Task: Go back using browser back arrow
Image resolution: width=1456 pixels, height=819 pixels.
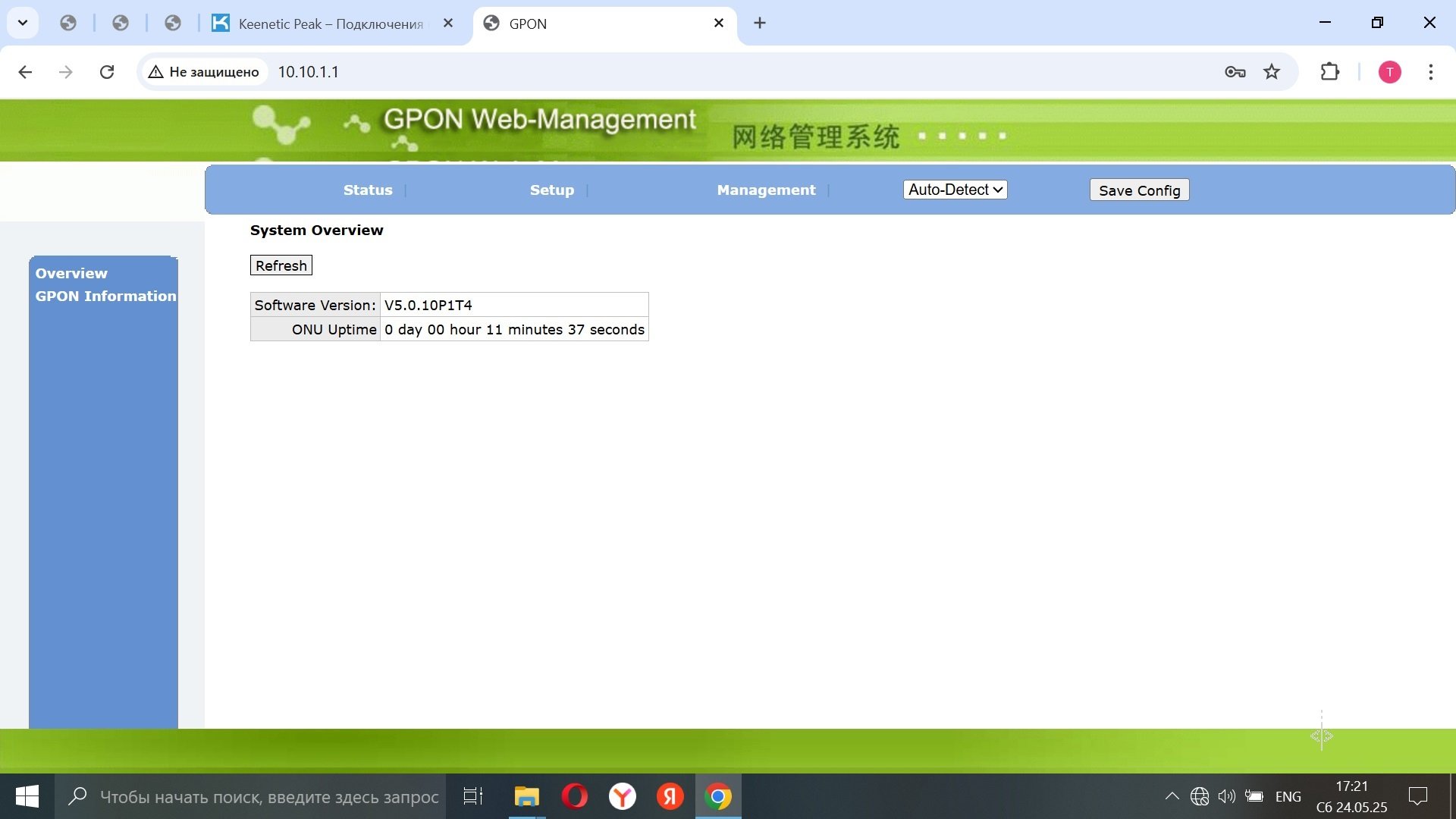Action: [25, 72]
